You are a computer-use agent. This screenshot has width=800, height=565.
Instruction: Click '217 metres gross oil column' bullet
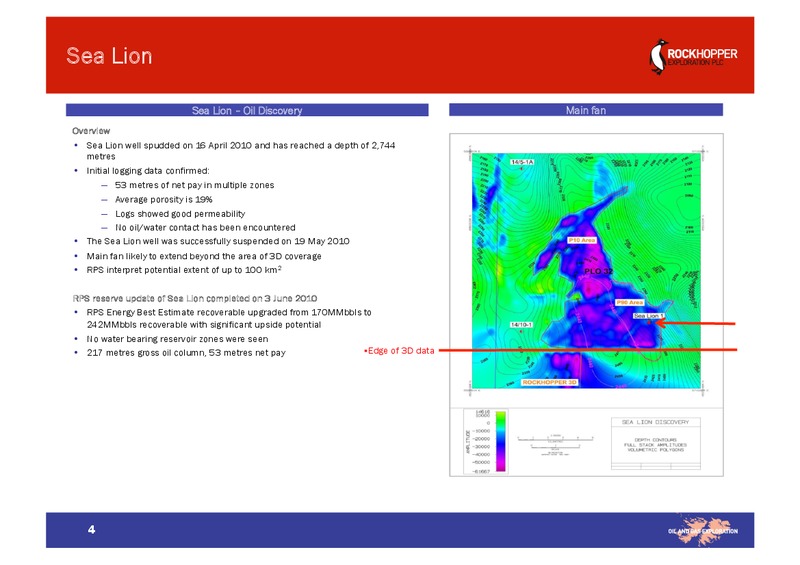pyautogui.click(x=186, y=352)
